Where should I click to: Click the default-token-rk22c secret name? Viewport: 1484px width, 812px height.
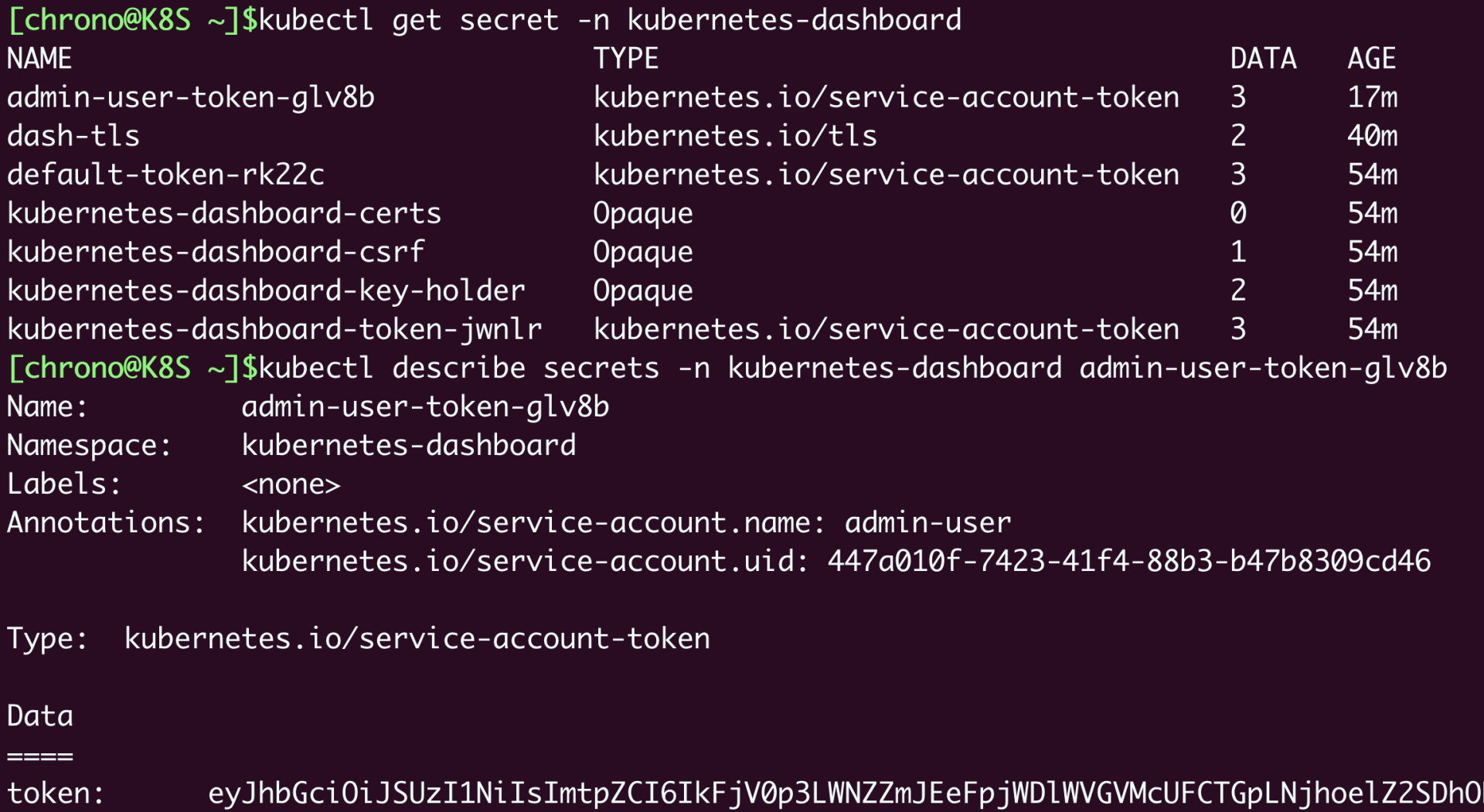click(x=165, y=175)
